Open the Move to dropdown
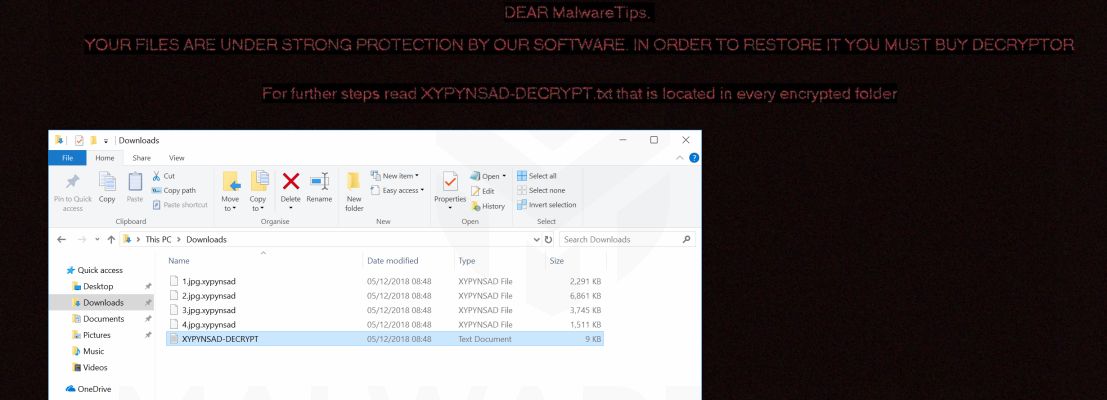This screenshot has height=400, width=1107. 230,191
